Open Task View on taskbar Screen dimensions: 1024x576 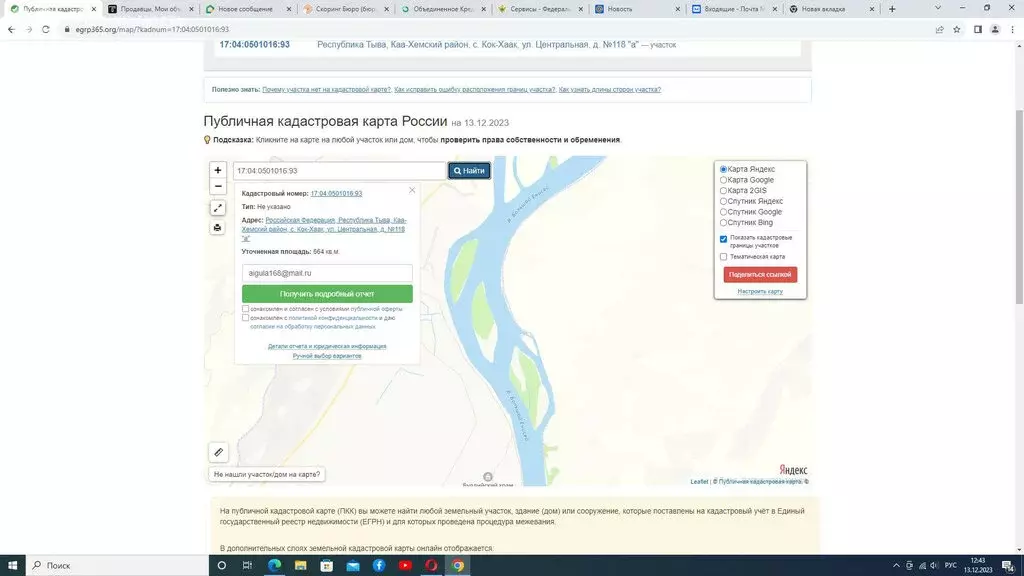tap(247, 566)
